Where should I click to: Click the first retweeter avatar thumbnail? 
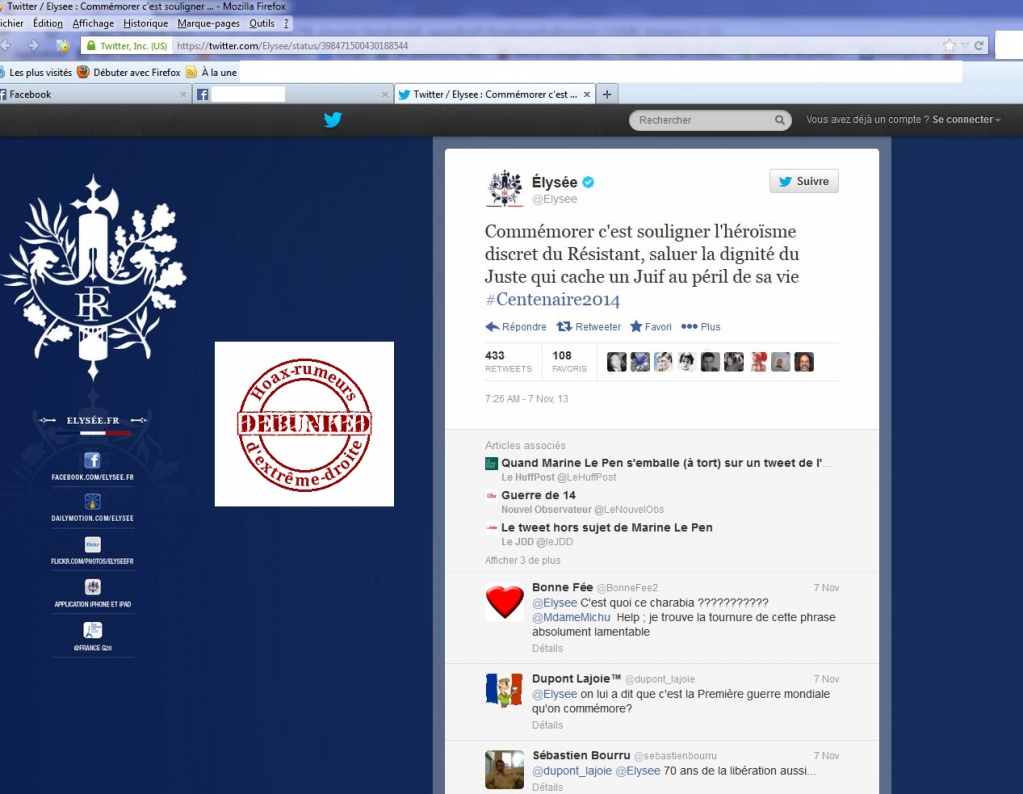pos(617,361)
